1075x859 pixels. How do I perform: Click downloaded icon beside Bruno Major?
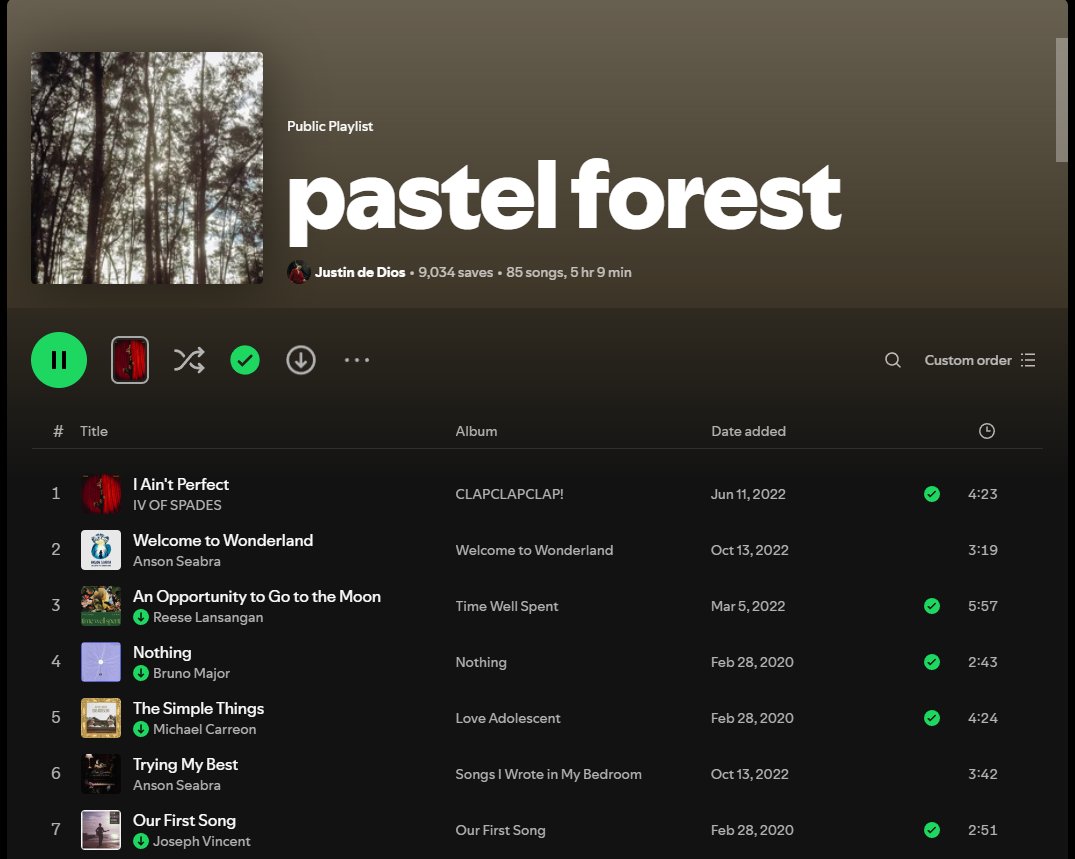click(x=141, y=673)
